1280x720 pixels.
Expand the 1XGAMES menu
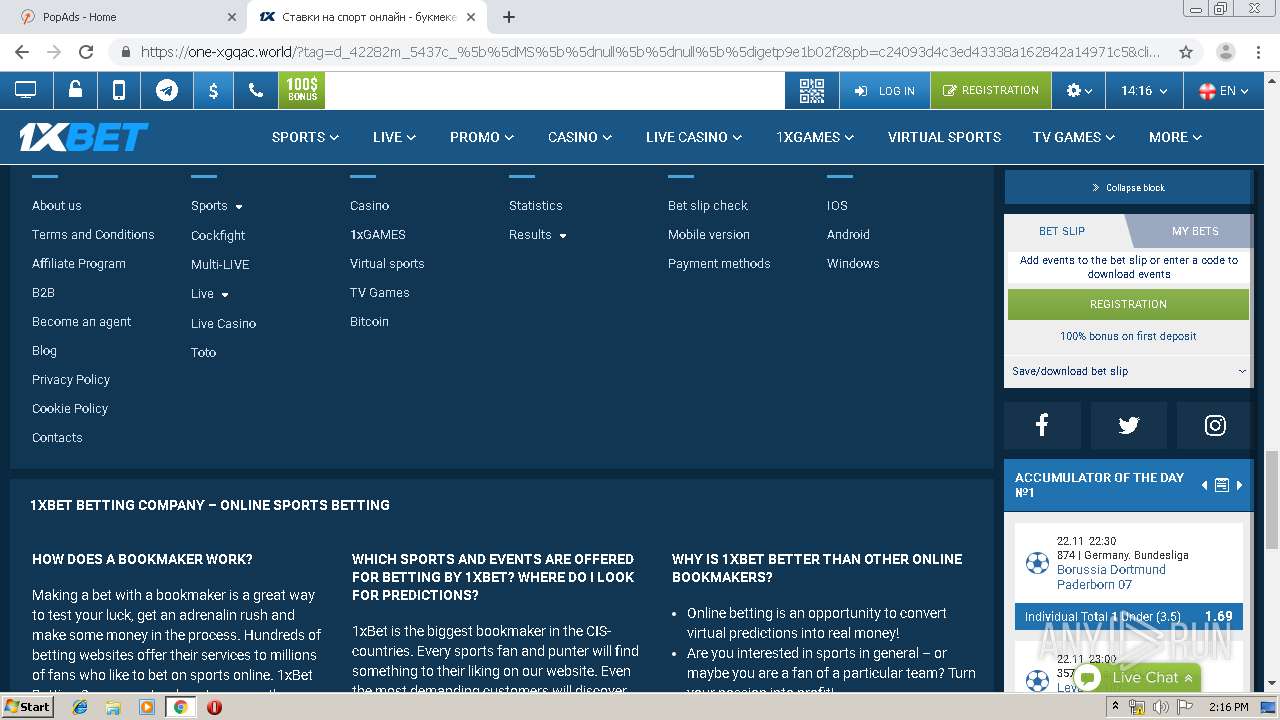(x=815, y=137)
